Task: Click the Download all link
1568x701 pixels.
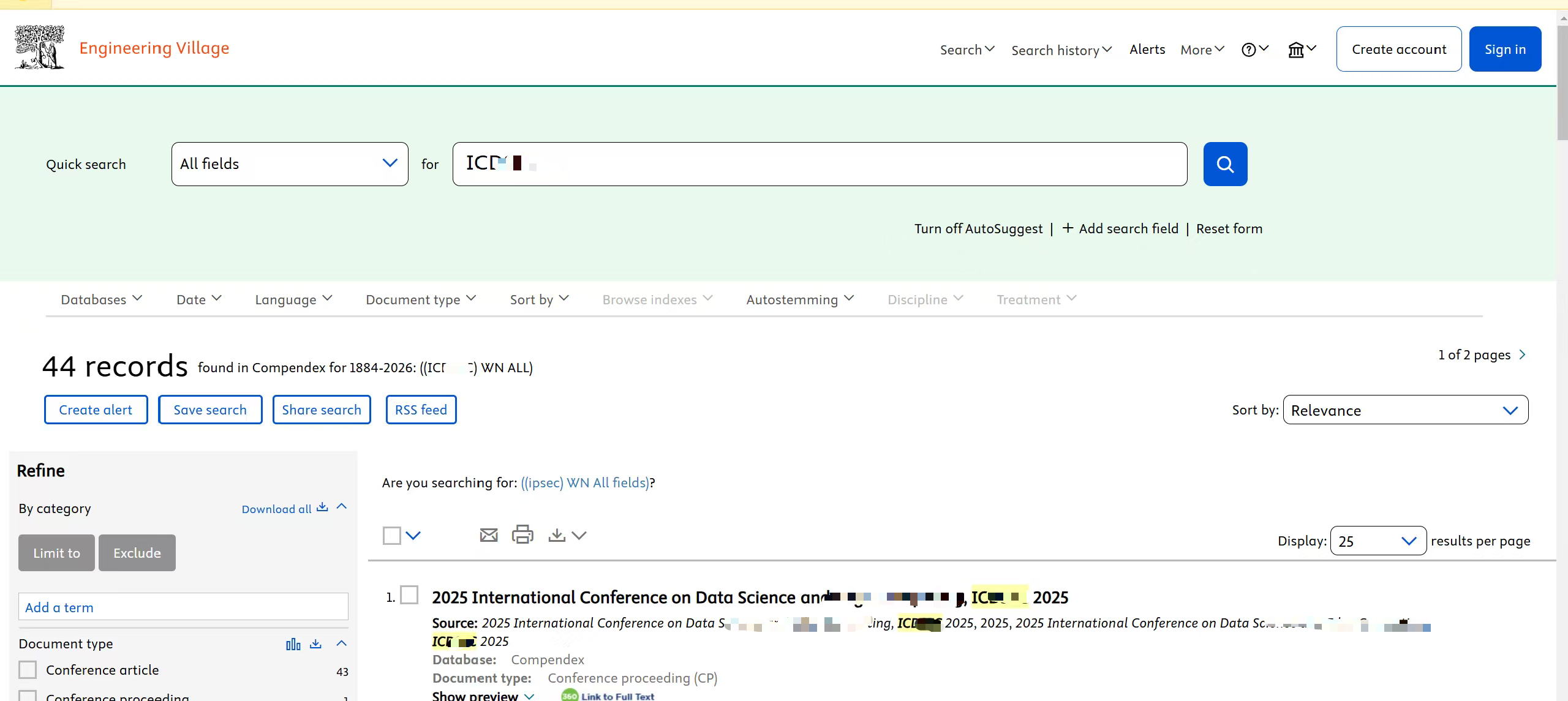Action: click(x=285, y=508)
